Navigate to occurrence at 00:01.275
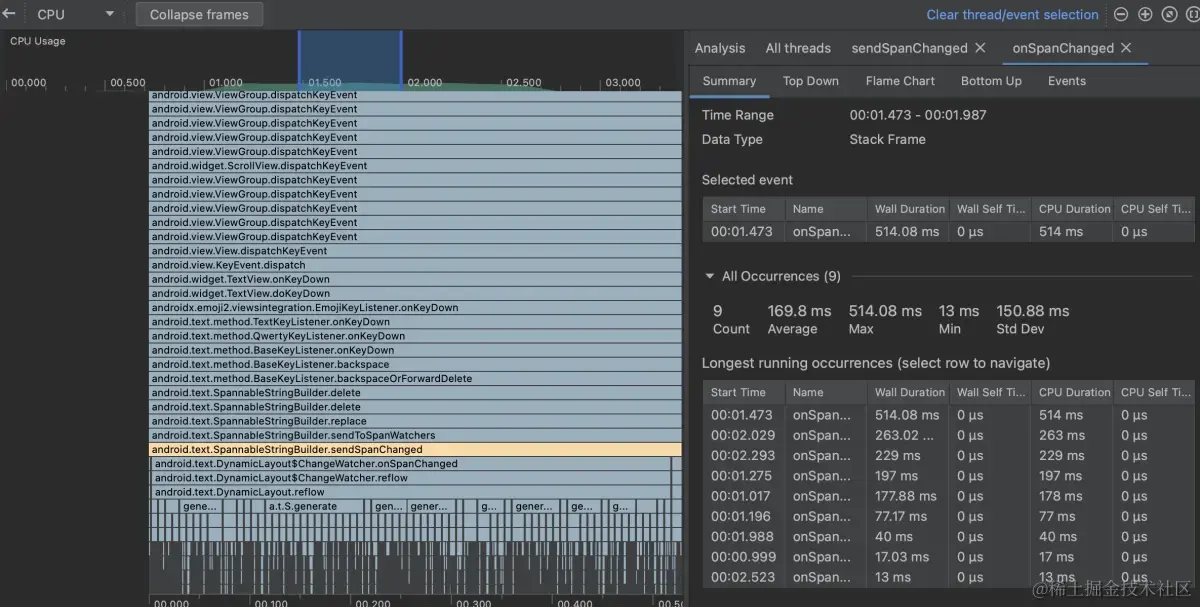Viewport: 1200px width, 607px height. (x=948, y=476)
